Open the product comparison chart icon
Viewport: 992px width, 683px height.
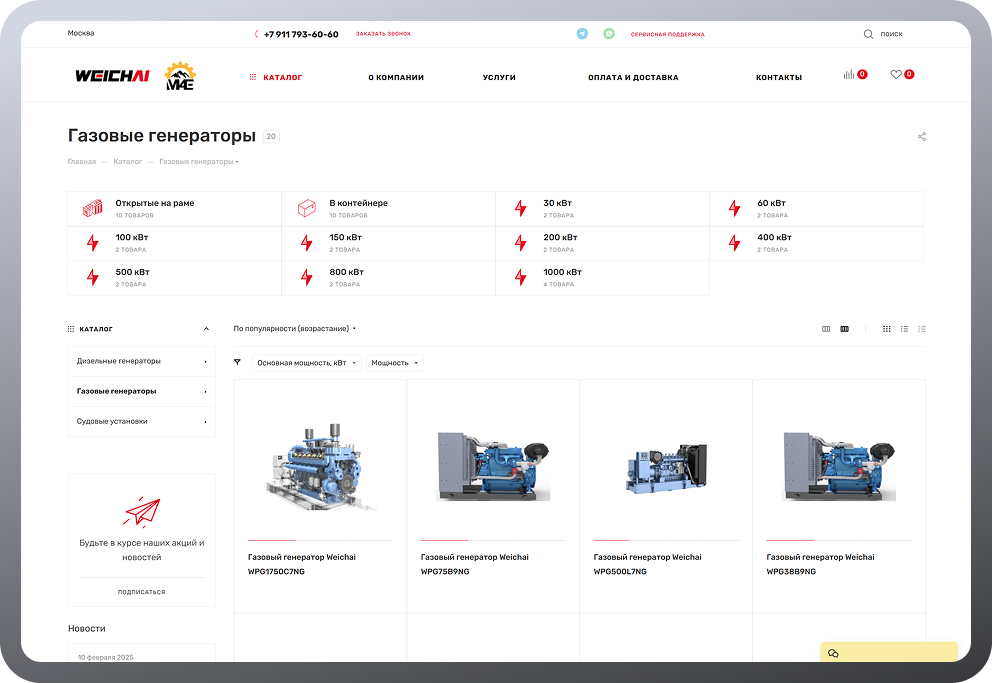(849, 75)
